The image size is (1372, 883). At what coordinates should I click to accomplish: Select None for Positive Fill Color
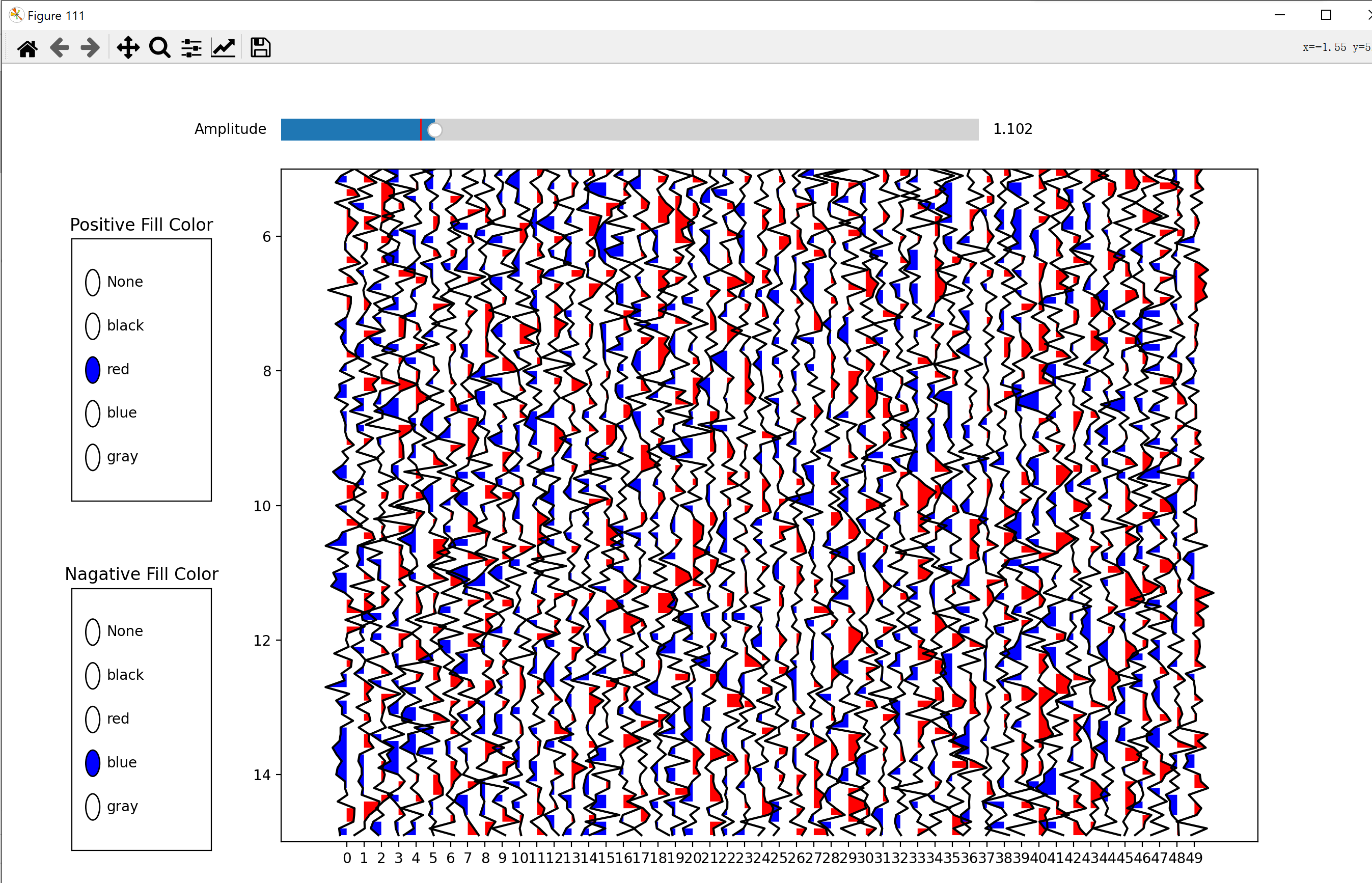[93, 282]
